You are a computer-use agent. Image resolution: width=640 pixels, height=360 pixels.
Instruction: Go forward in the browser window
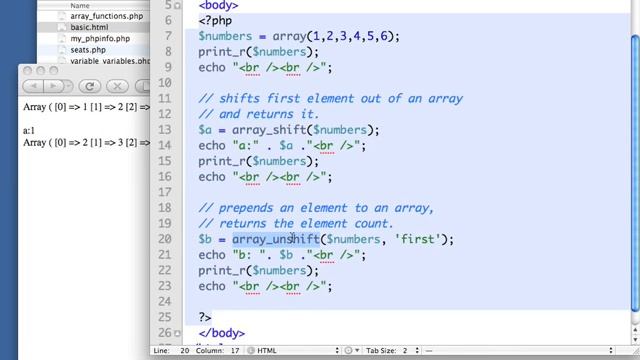[53, 86]
